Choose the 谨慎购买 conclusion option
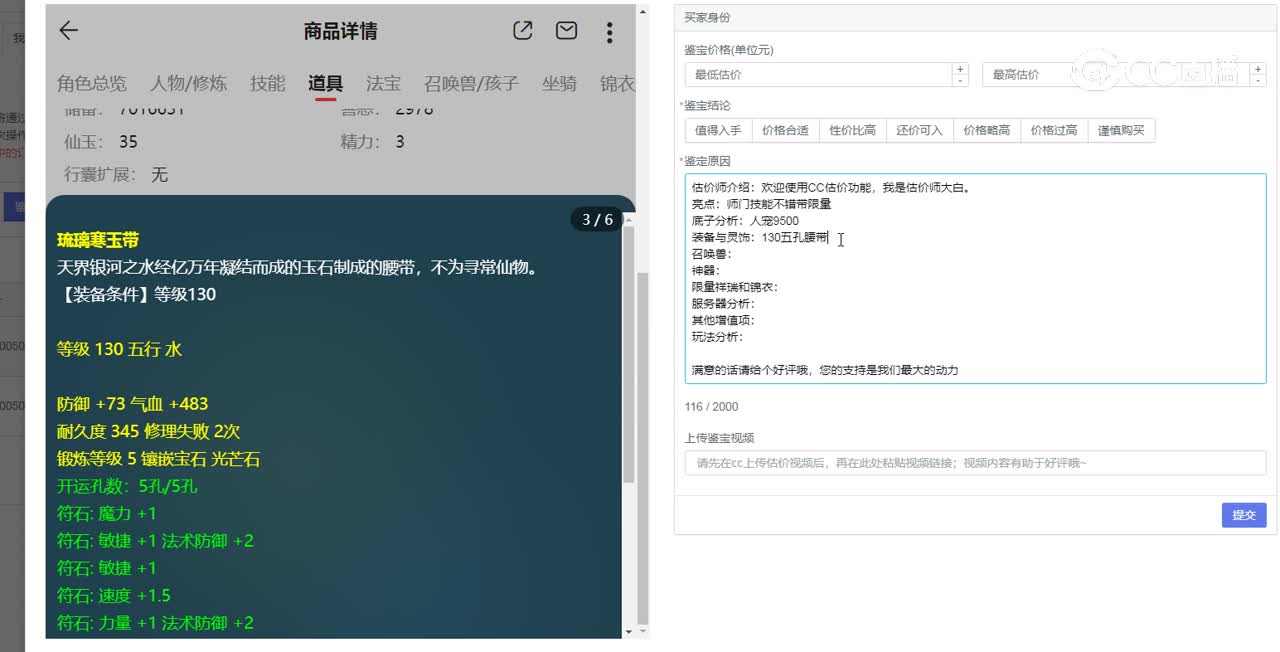Screen dimensions: 1280x652 (x=1121, y=130)
